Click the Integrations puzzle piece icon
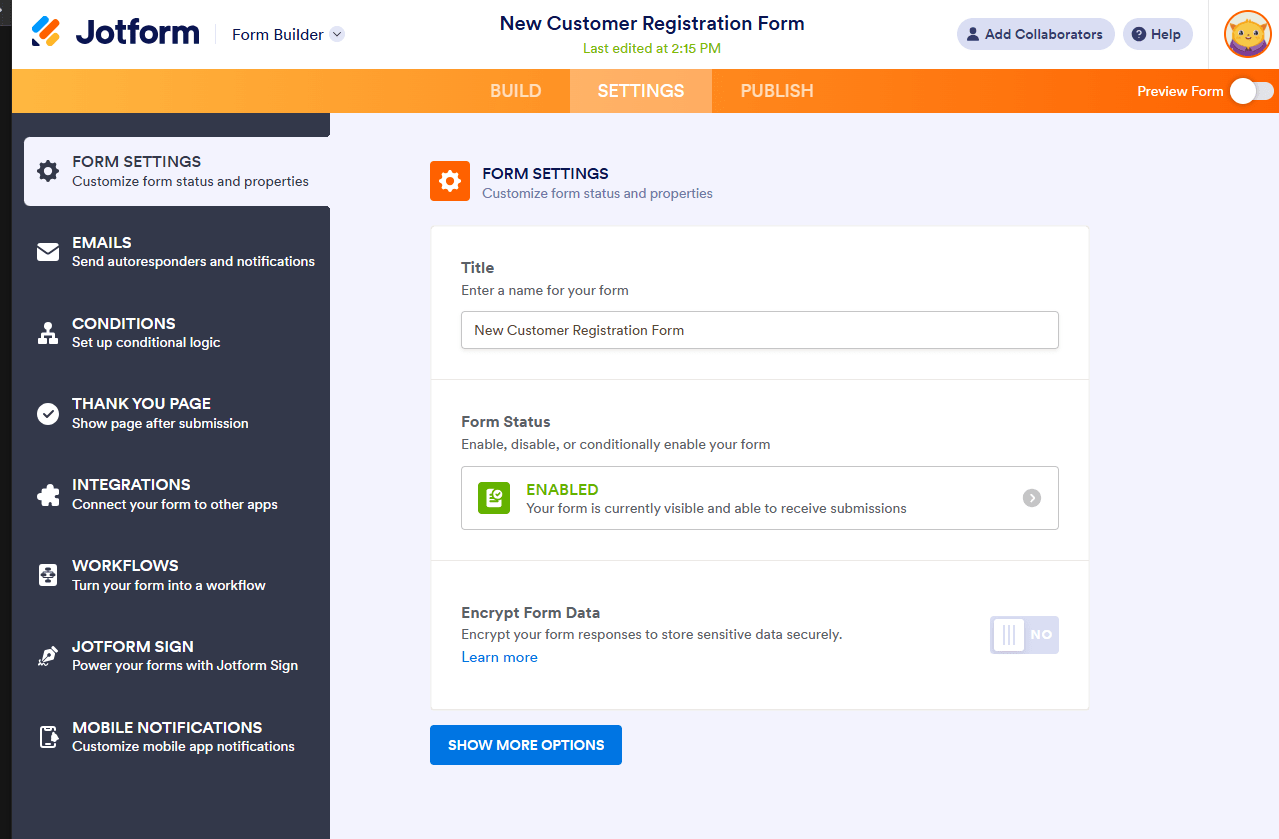The height and width of the screenshot is (839, 1279). pos(48,494)
